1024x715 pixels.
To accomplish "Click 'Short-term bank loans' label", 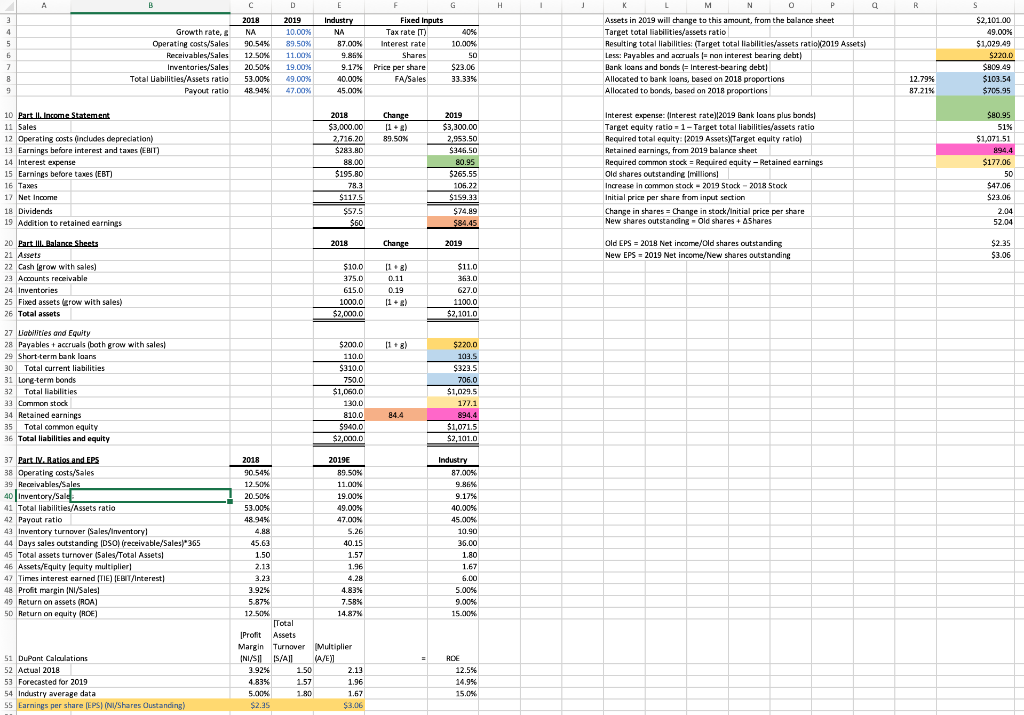I will (x=57, y=357).
